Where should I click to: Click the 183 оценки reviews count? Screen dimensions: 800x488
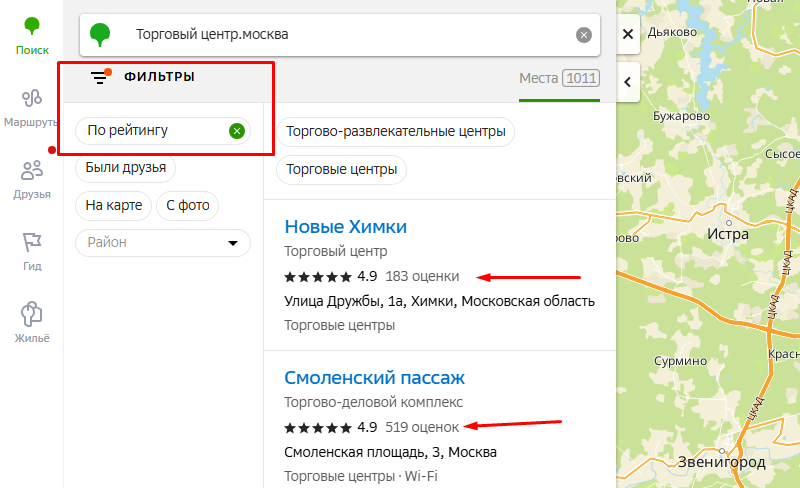[422, 276]
